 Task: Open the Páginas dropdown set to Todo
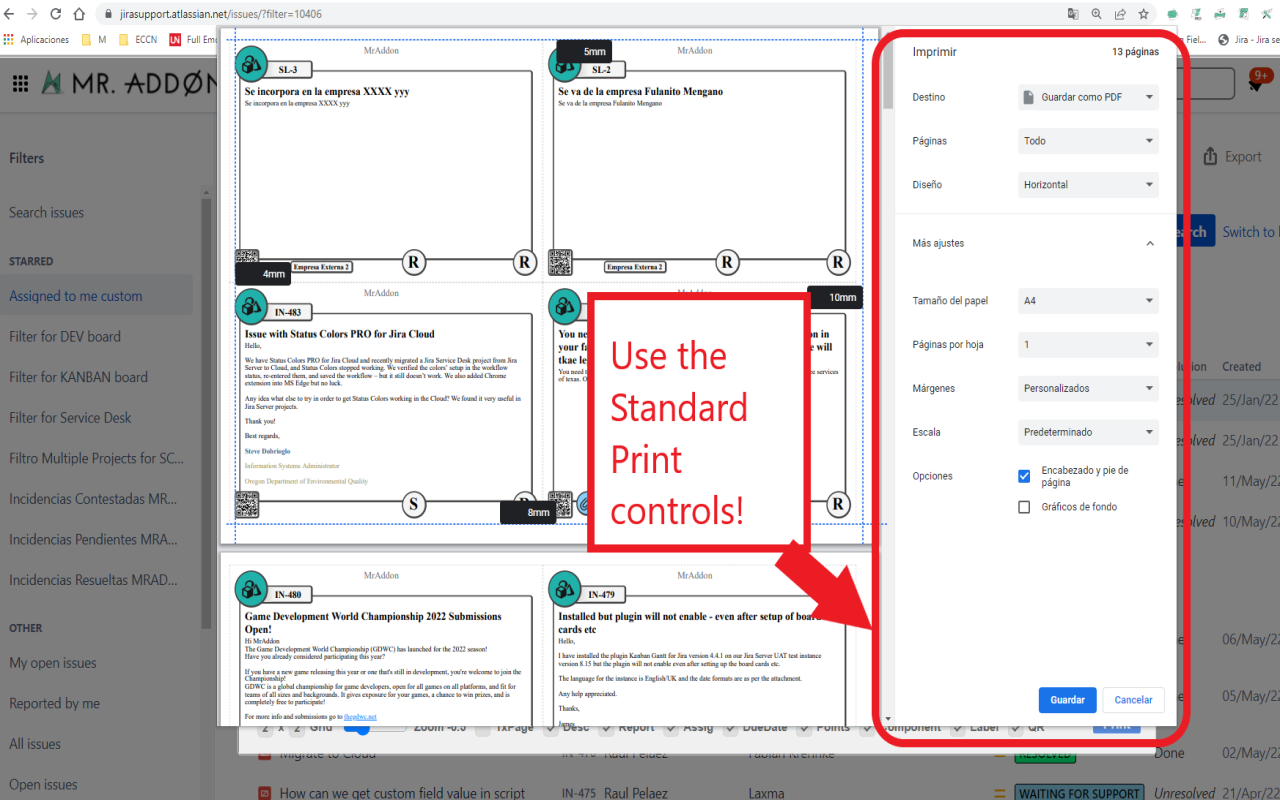coord(1088,141)
